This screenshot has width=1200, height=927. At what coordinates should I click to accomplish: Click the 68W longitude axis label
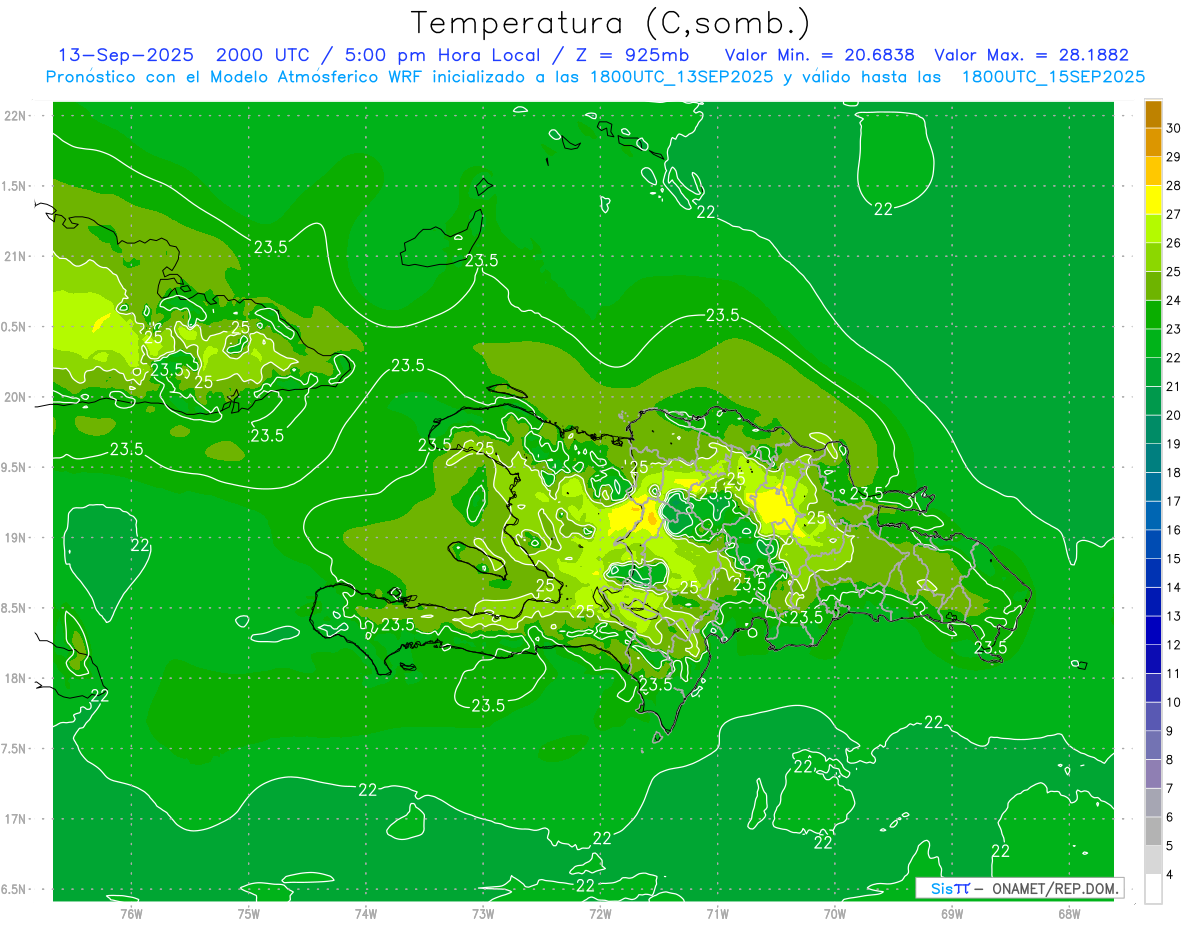pyautogui.click(x=1068, y=913)
